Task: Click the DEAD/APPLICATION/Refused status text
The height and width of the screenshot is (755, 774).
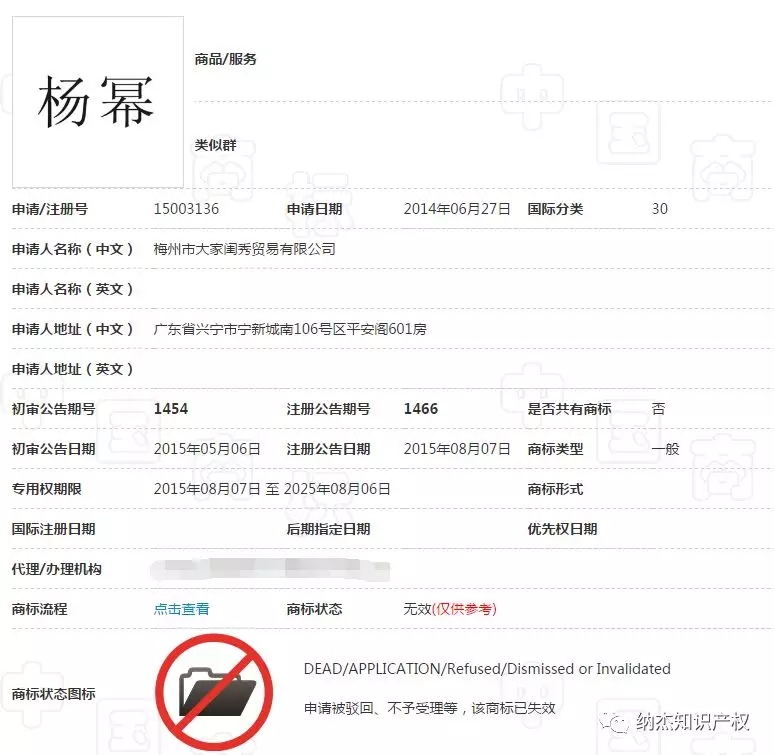Action: (x=487, y=669)
